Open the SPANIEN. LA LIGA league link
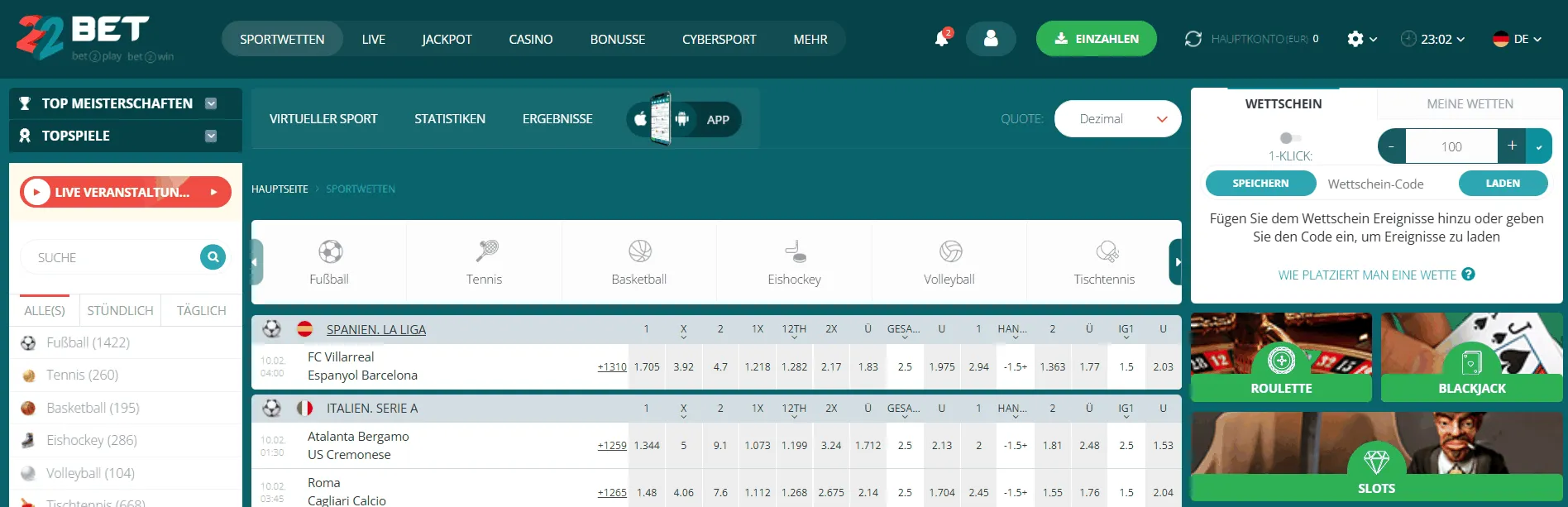The image size is (1568, 507). [376, 329]
